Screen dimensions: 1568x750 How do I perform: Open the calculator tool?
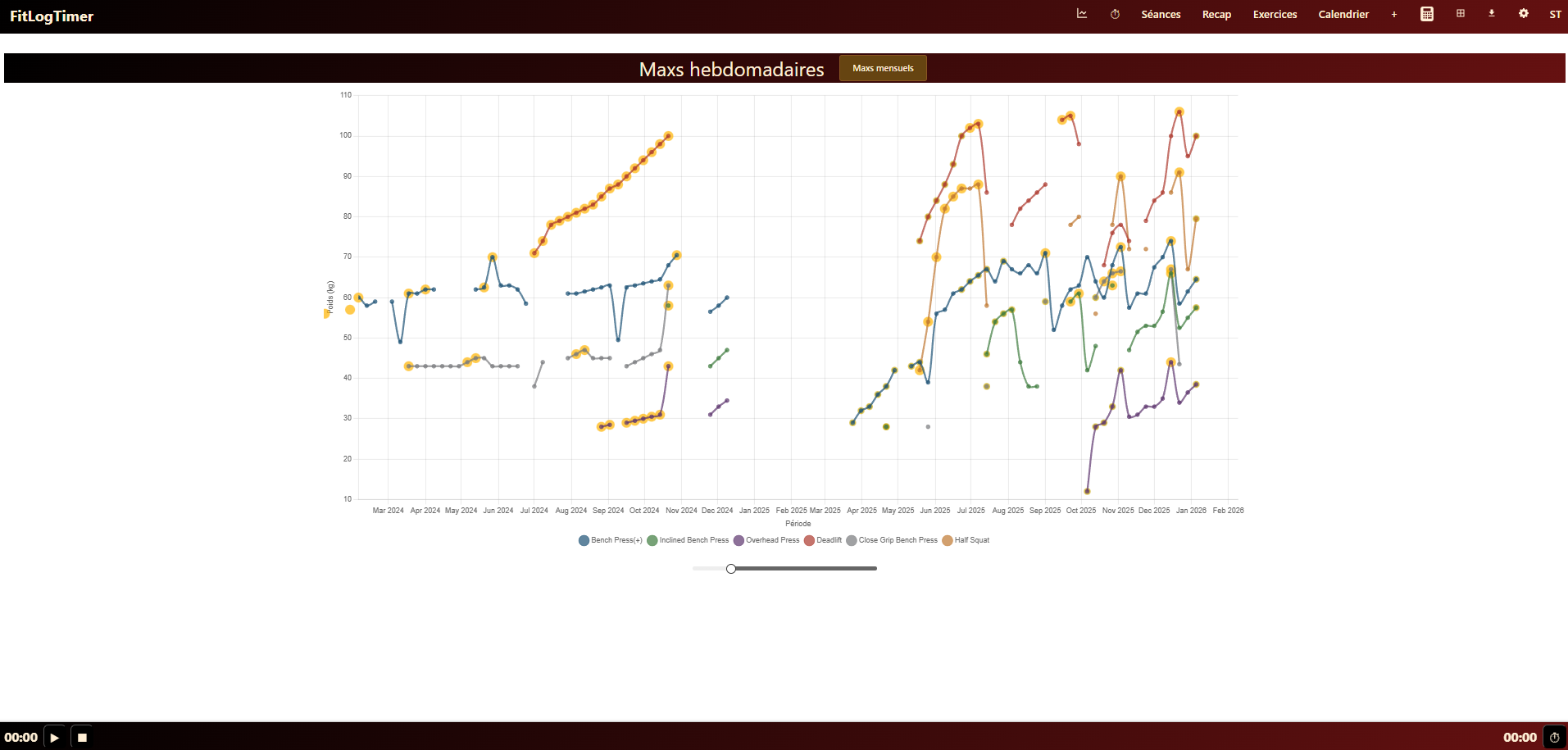pos(1426,14)
